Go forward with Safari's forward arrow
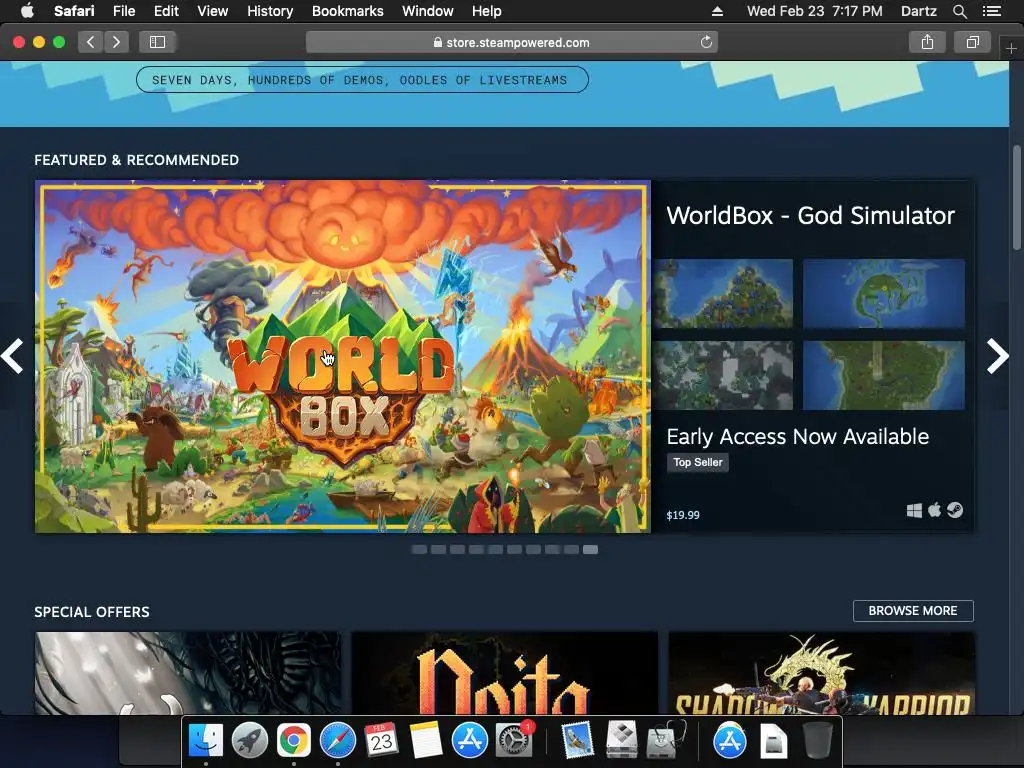 (x=116, y=42)
